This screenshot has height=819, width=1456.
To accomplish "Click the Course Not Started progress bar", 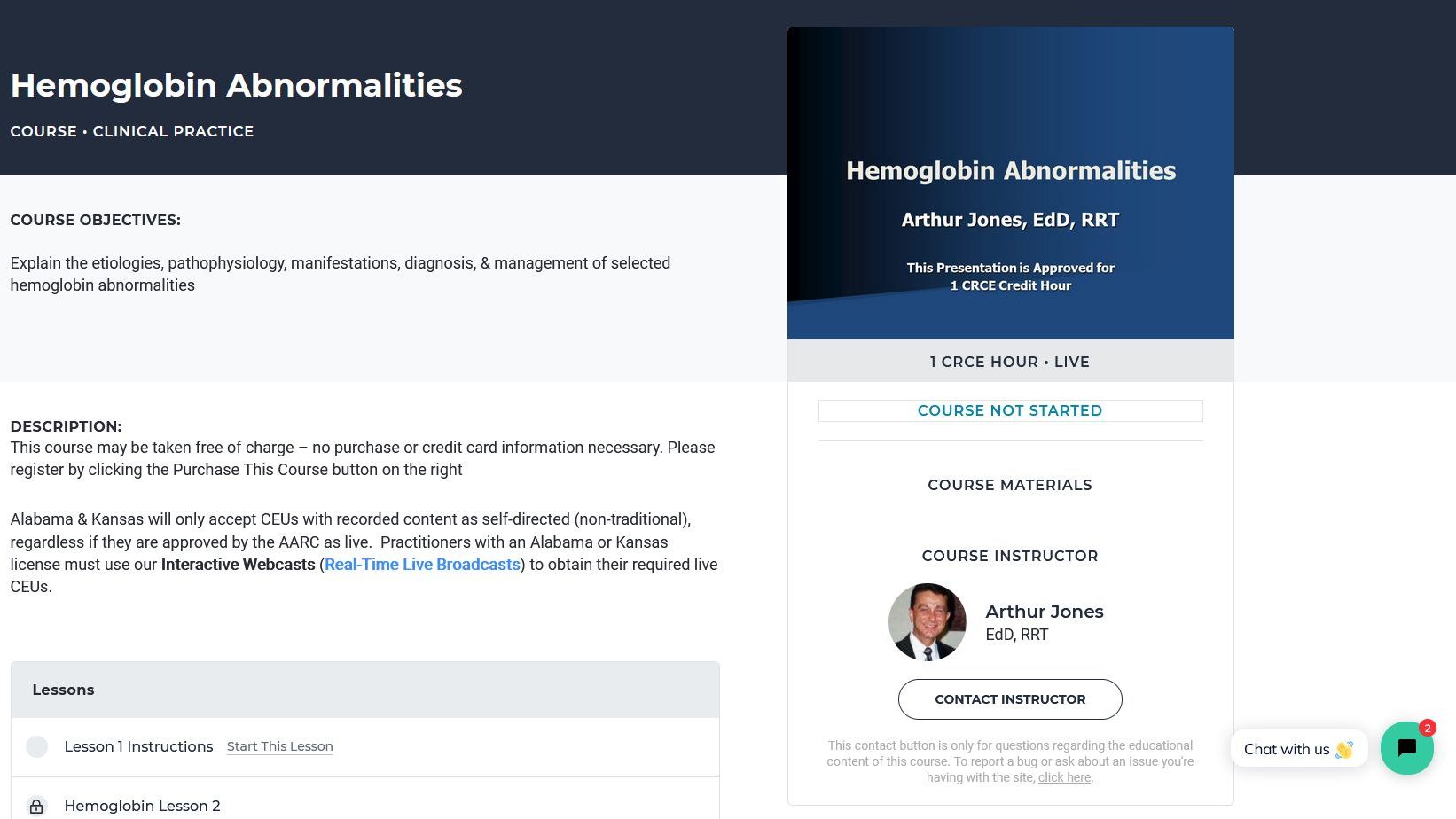I will 1010,411.
